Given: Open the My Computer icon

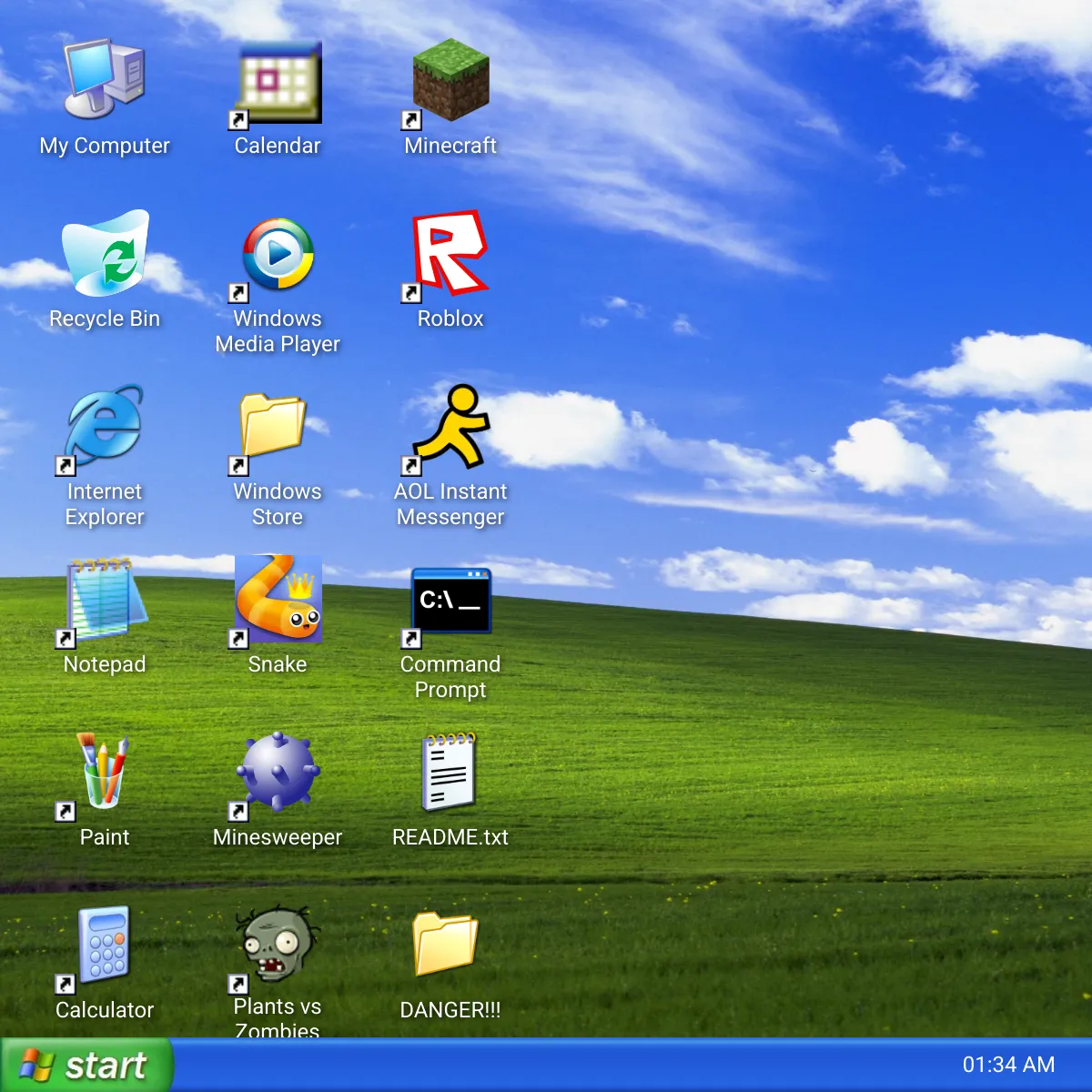Looking at the screenshot, I should pyautogui.click(x=105, y=80).
